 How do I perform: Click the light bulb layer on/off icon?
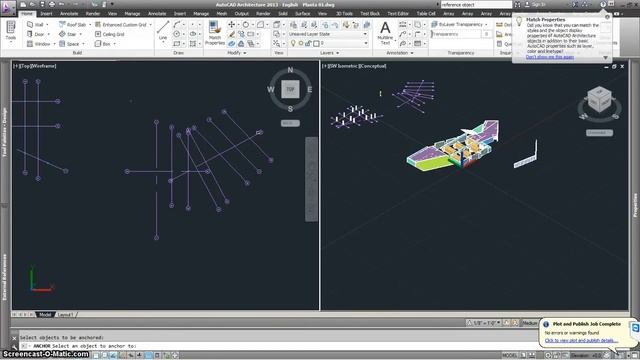coord(293,43)
